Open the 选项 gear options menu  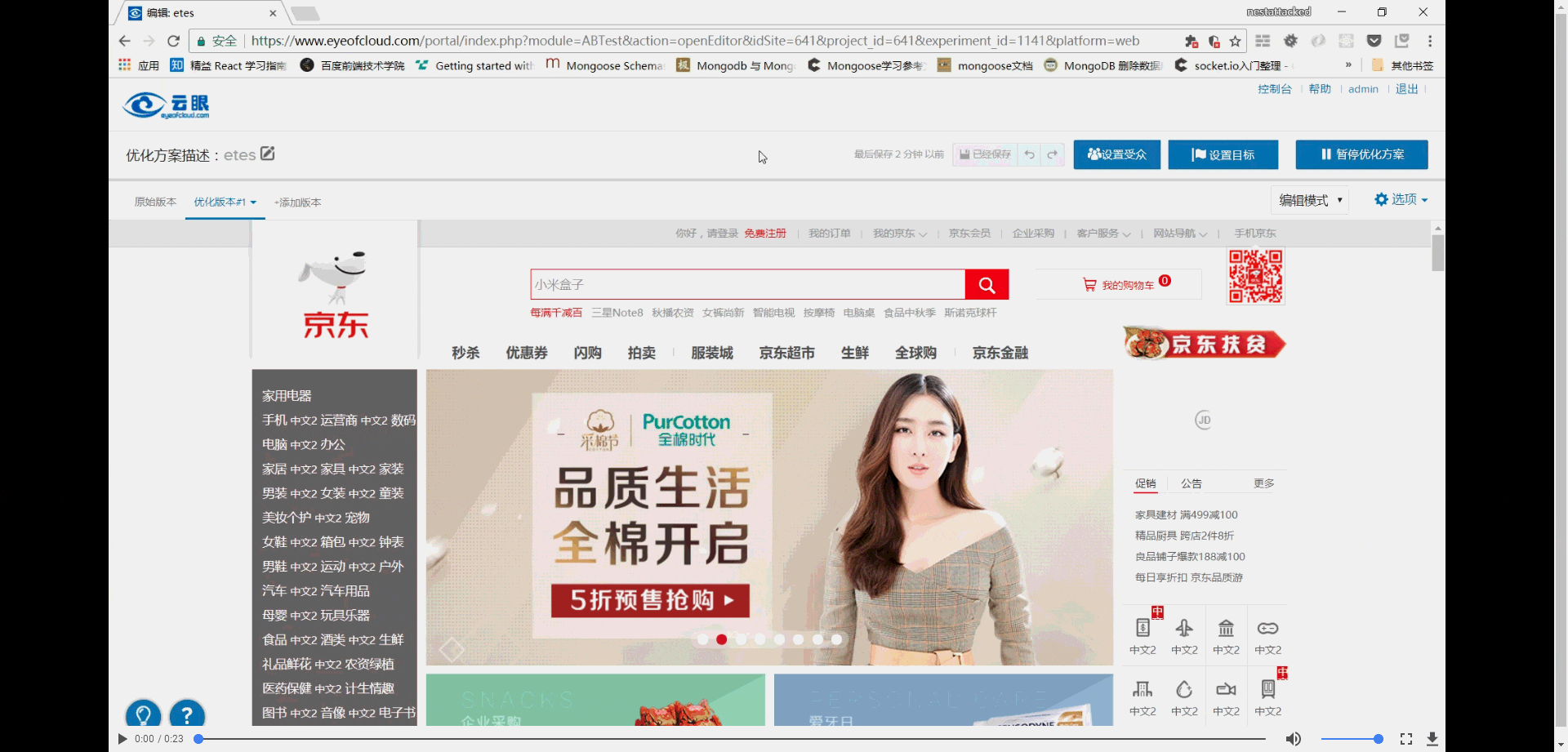pyautogui.click(x=1401, y=199)
